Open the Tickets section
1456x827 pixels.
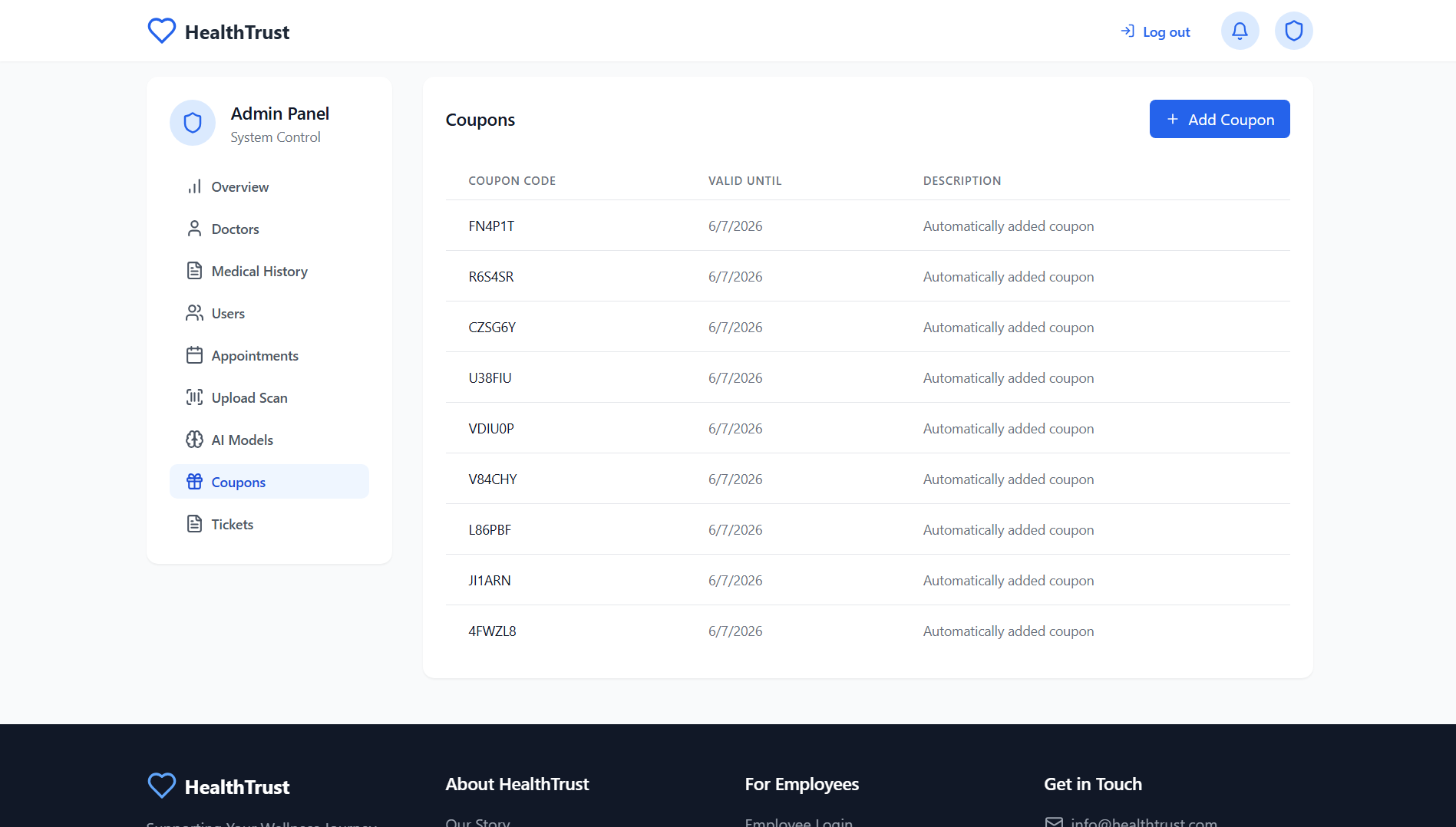click(x=269, y=524)
